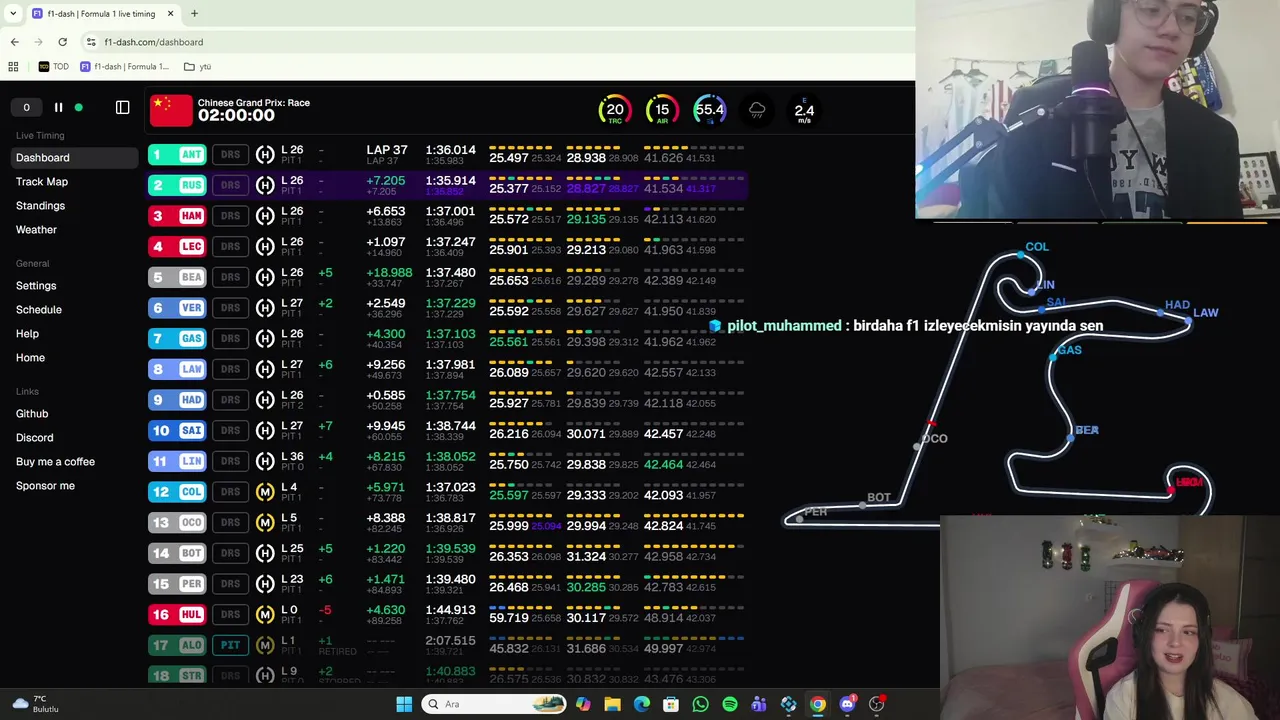Viewport: 1280px width, 720px height.
Task: Click the hard tyre icon in ANT row
Action: [x=265, y=154]
